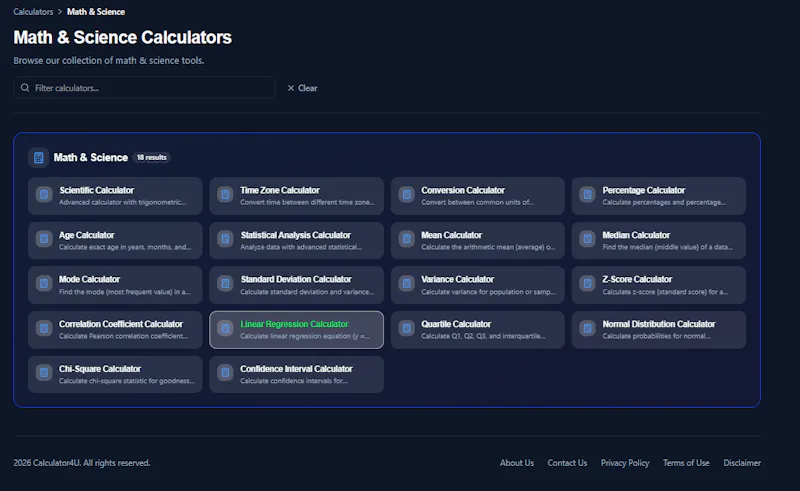Click the search magnifier icon in filter box
The height and width of the screenshot is (491, 800).
25,88
